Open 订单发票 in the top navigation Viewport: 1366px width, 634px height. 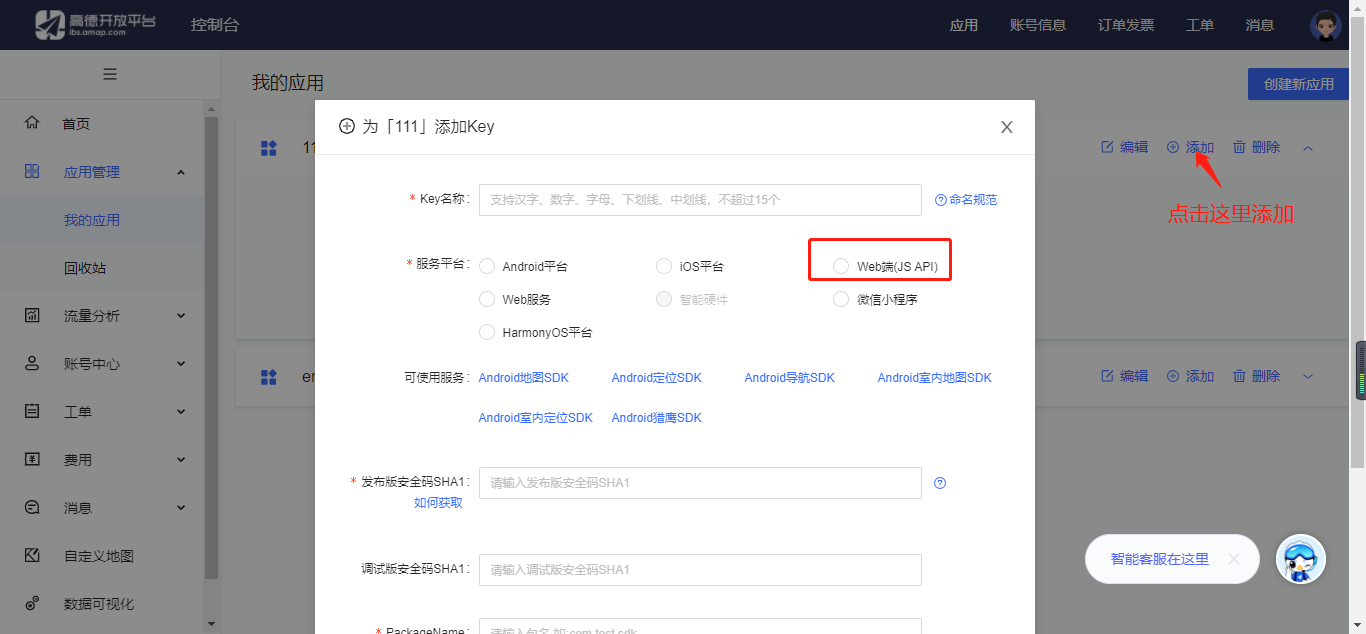1126,25
